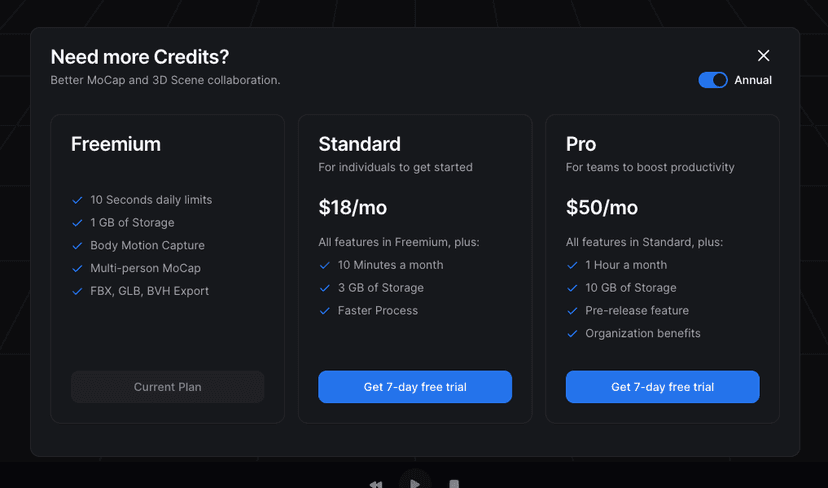Click checkmark beside Organization benefits

click(x=572, y=334)
